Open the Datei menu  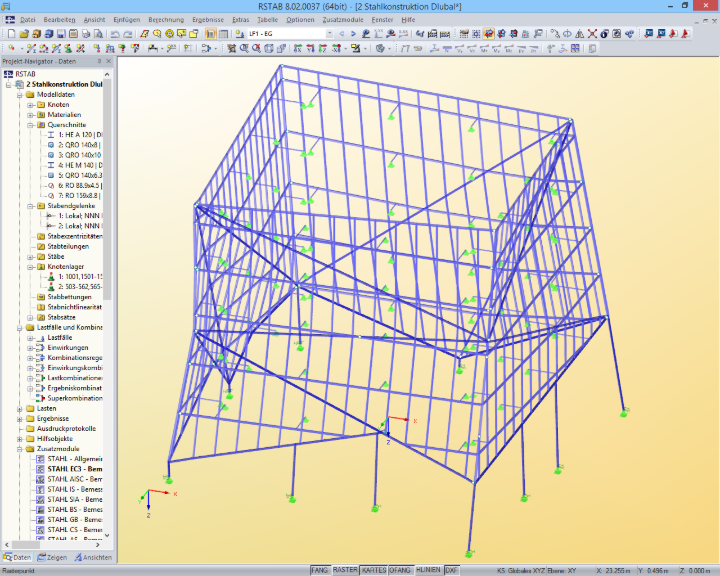28,20
